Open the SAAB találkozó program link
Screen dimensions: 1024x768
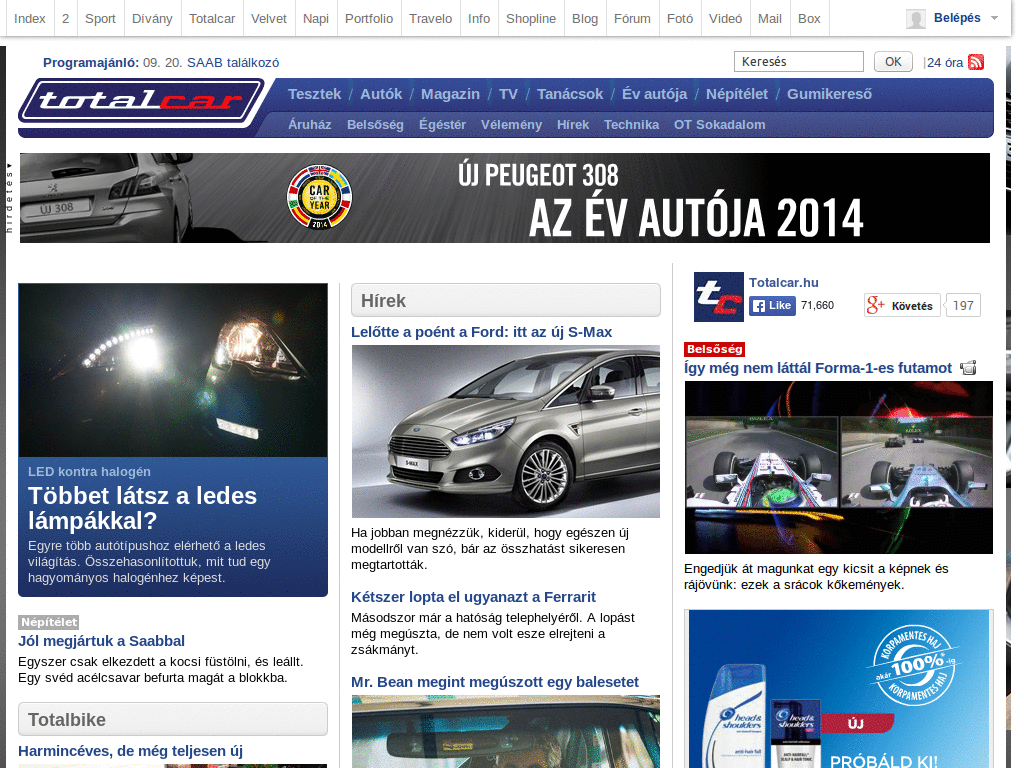pos(232,63)
